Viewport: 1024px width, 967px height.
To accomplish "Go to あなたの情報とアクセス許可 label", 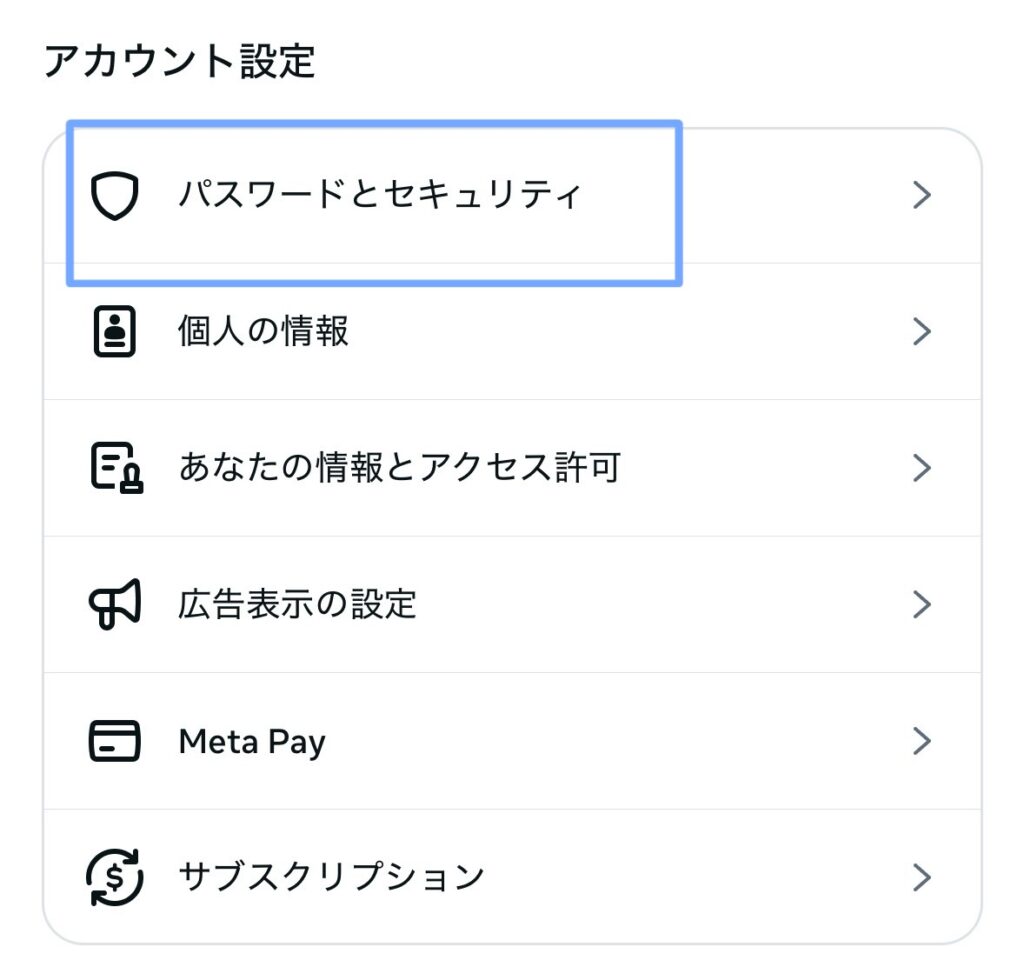I will click(400, 468).
